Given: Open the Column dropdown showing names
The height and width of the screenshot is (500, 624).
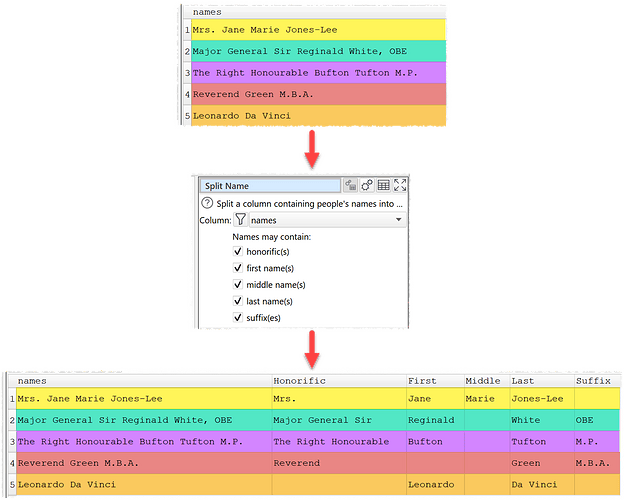Looking at the screenshot, I should [328, 220].
